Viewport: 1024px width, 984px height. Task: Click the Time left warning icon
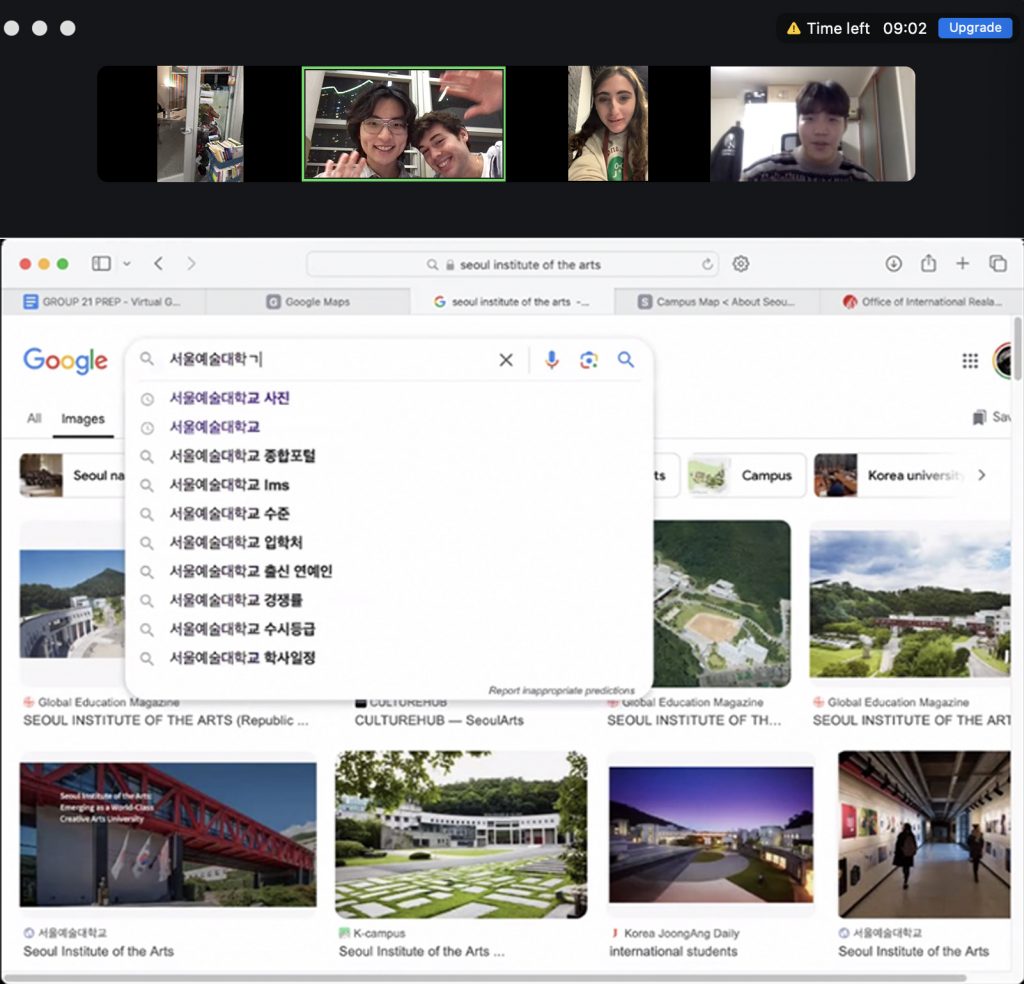tap(793, 28)
